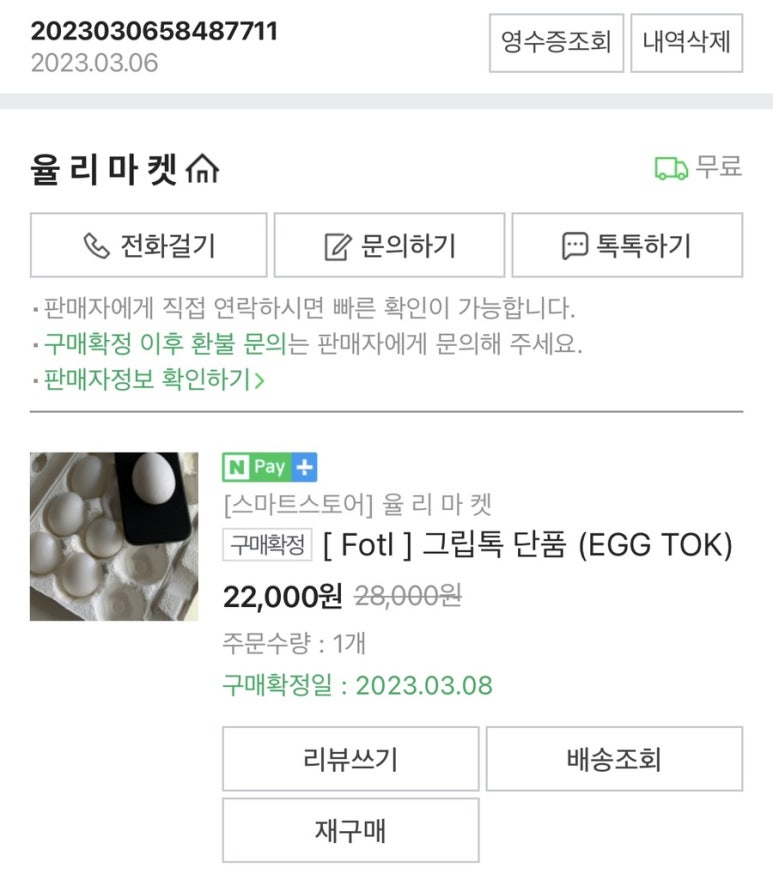Tap the blue plus badge icon
773x886 pixels.
pos(305,467)
